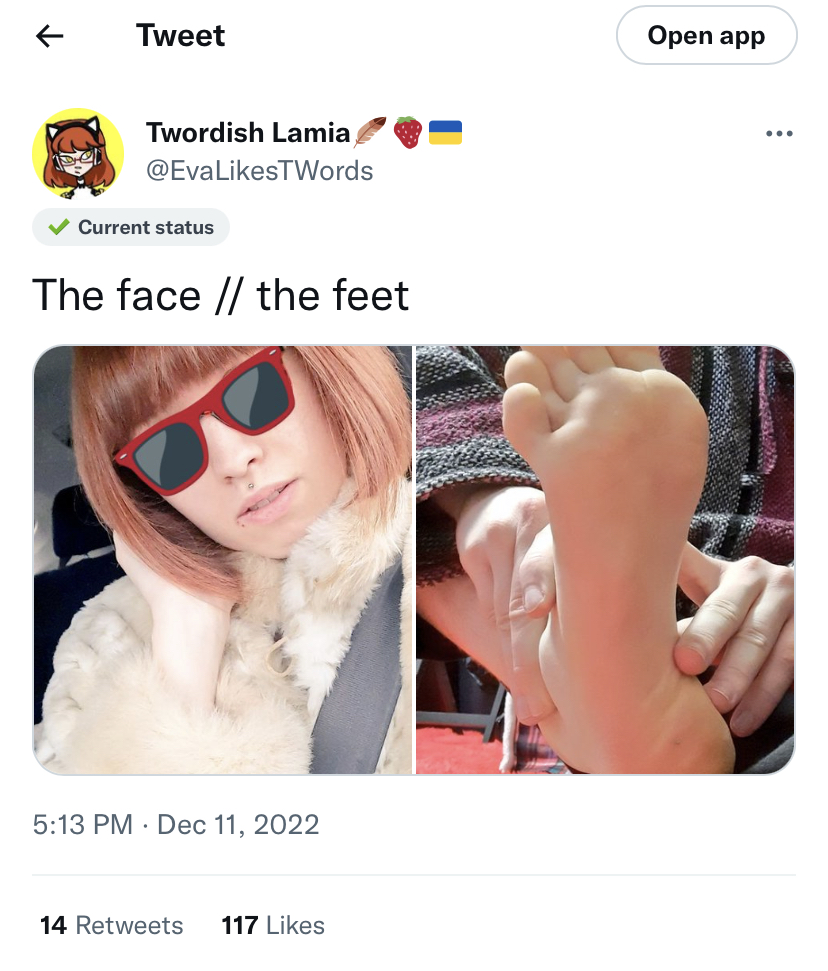
Task: Click the 5:13 PM timestamp
Action: 83,824
